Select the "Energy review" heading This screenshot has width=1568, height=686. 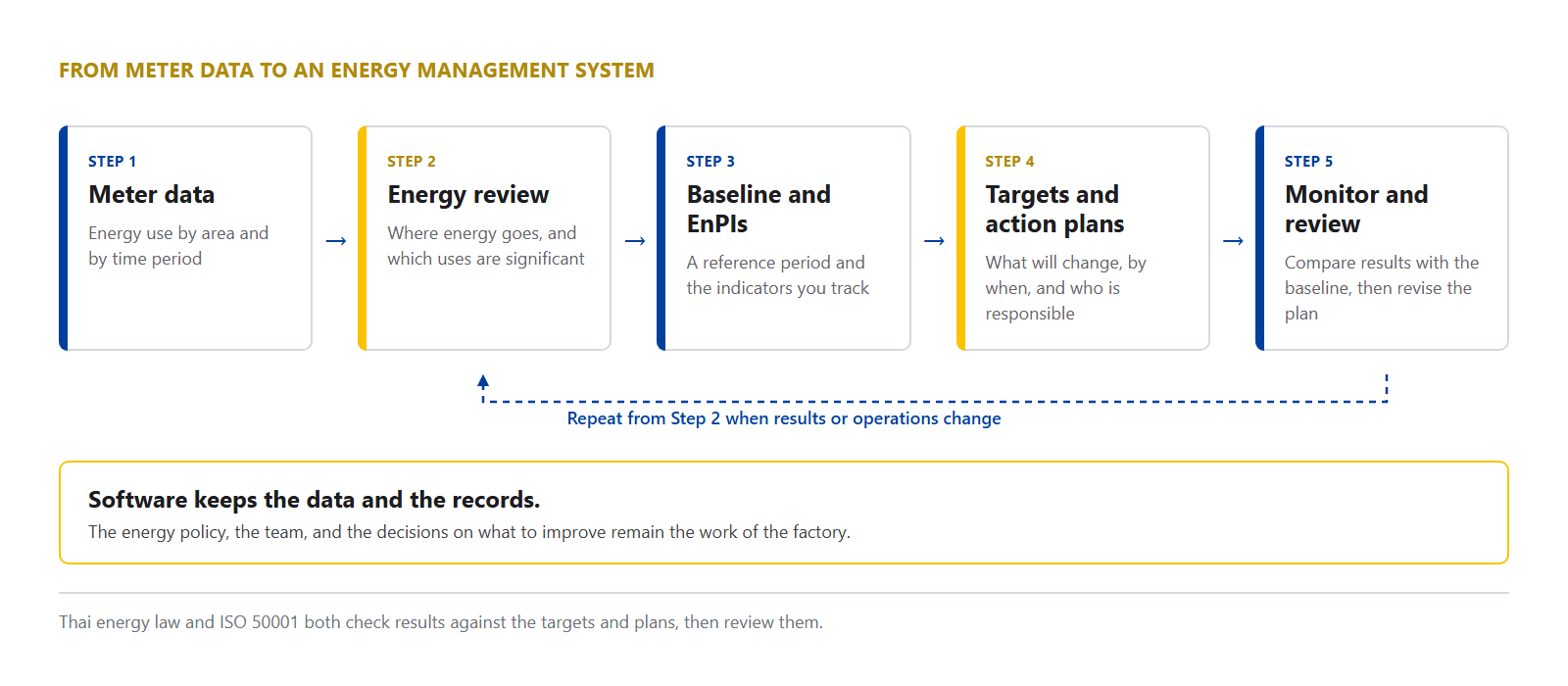[x=468, y=195]
